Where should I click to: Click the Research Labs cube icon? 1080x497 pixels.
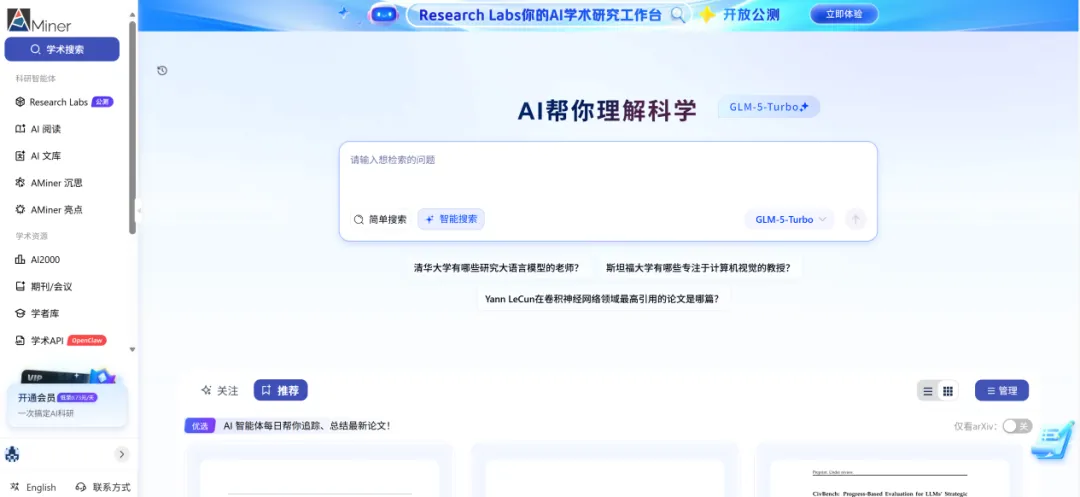pos(20,102)
